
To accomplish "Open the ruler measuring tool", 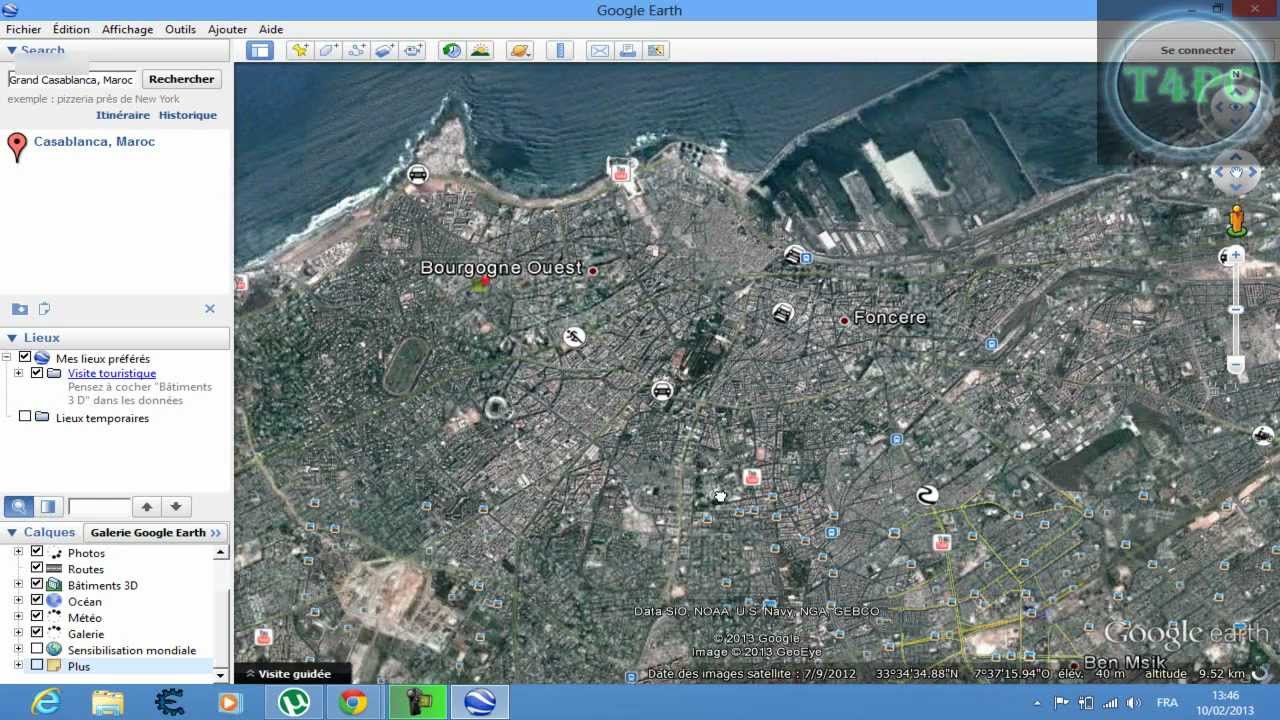I will coord(560,50).
